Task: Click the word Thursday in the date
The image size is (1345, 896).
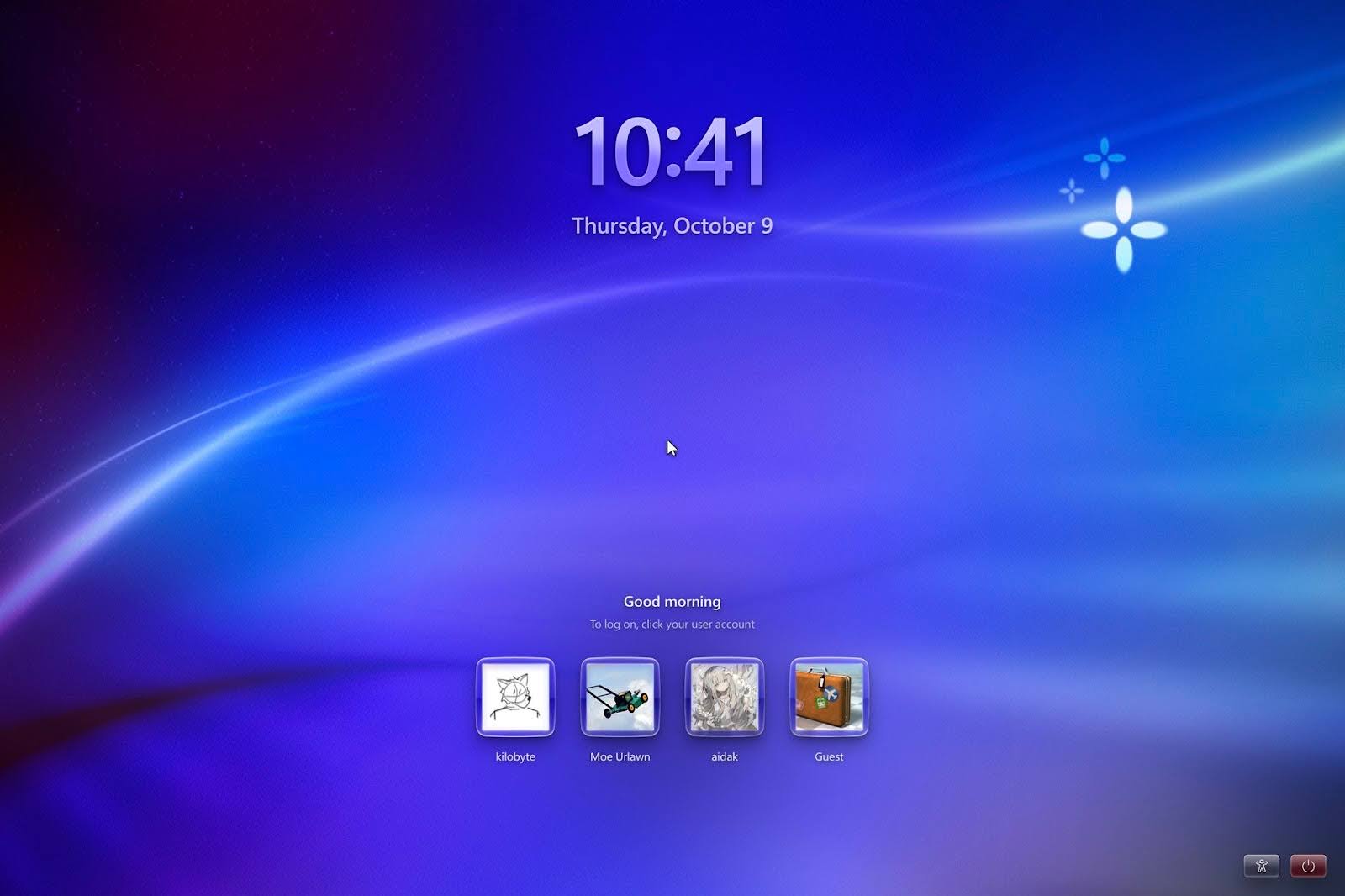Action: click(618, 226)
